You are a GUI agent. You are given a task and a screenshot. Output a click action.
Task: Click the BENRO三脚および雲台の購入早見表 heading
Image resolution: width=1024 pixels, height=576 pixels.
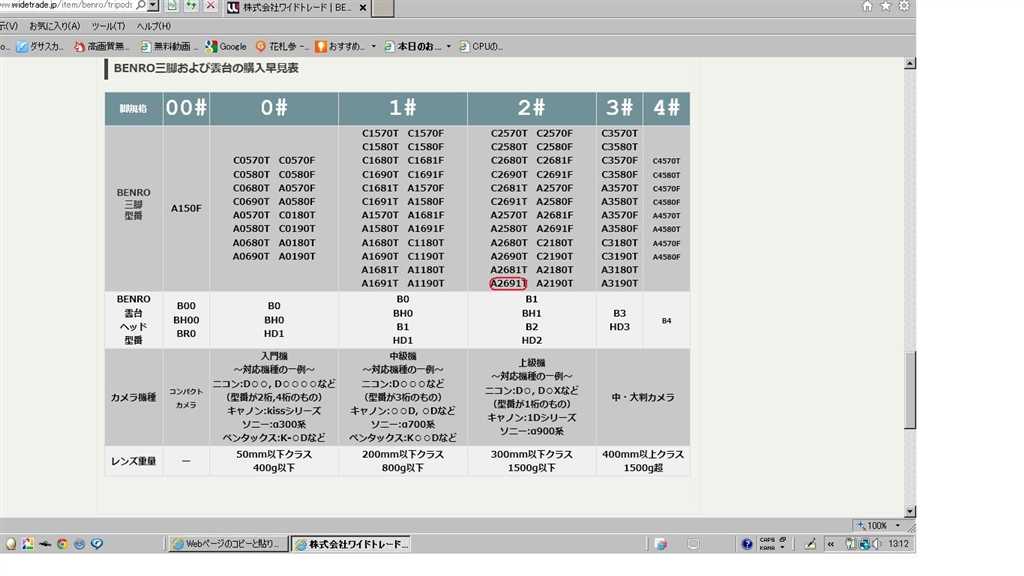206,68
